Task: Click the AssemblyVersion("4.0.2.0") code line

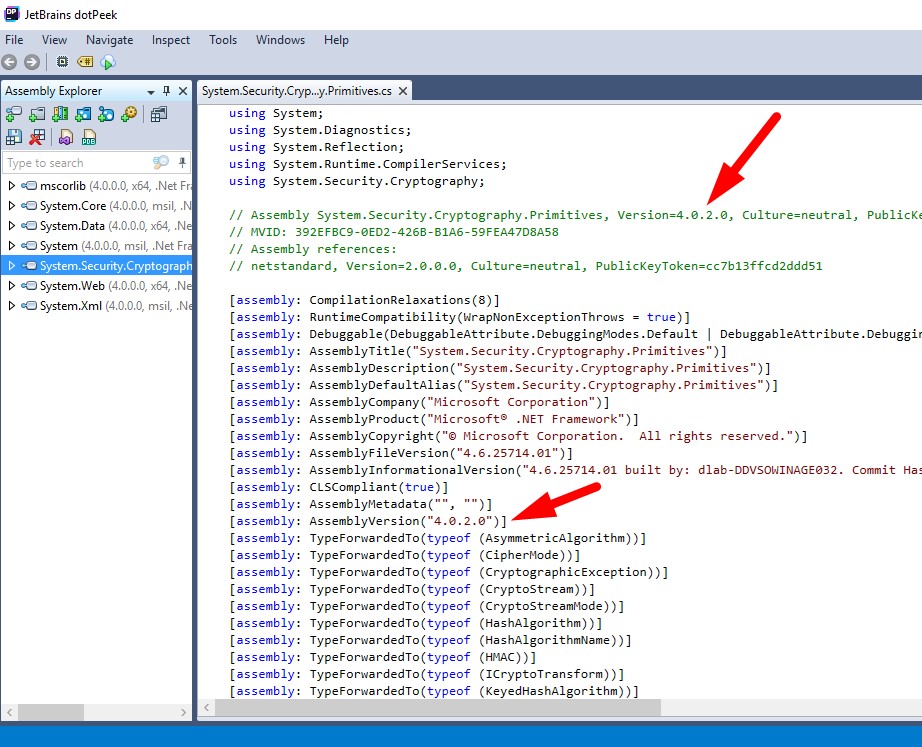Action: (x=368, y=521)
